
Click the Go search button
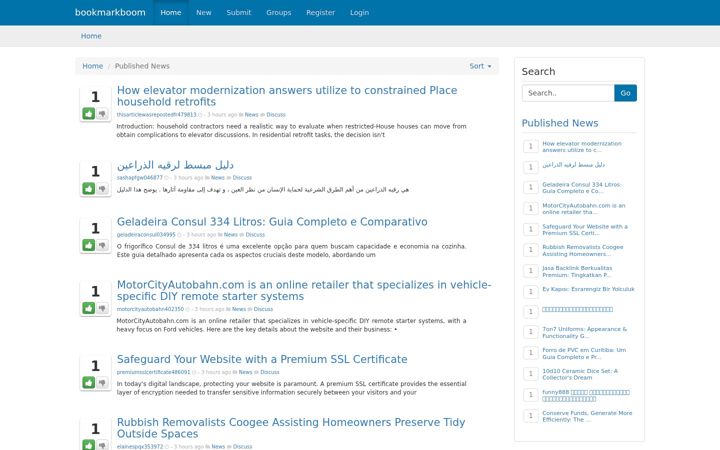click(625, 93)
